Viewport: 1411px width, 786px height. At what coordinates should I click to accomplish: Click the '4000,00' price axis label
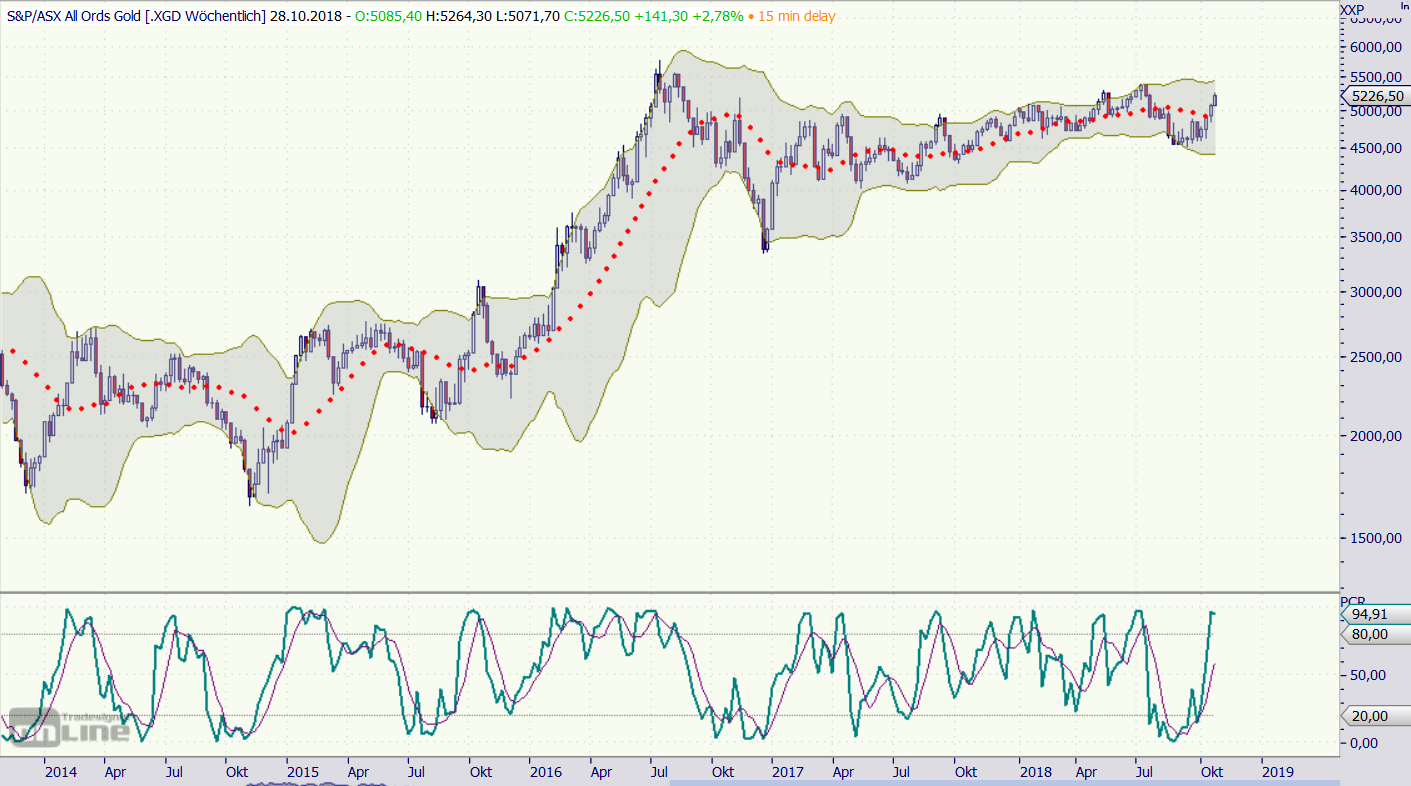tap(1374, 190)
